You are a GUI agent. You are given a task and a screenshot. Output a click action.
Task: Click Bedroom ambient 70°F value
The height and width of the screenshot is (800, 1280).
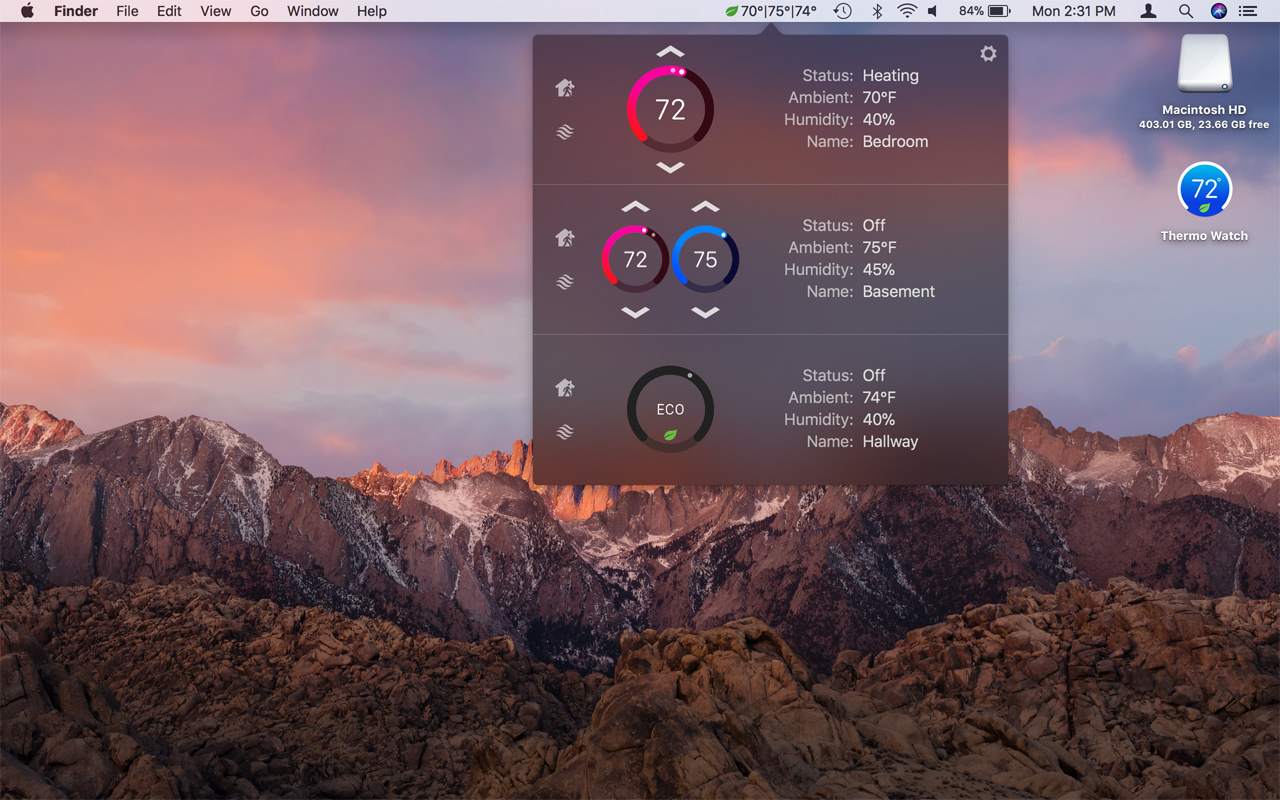[879, 97]
